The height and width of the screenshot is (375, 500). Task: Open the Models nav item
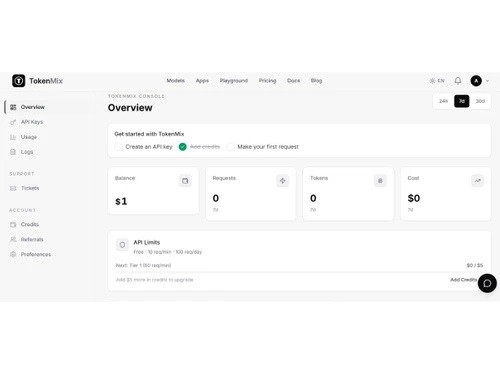pyautogui.click(x=175, y=81)
